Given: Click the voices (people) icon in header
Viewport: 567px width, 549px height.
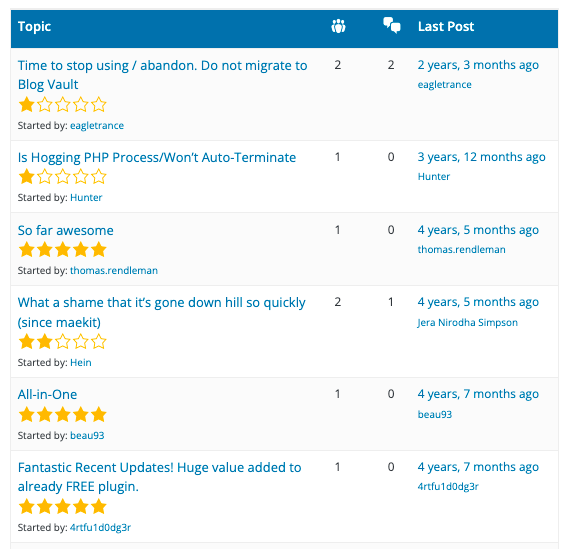Looking at the screenshot, I should point(338,26).
